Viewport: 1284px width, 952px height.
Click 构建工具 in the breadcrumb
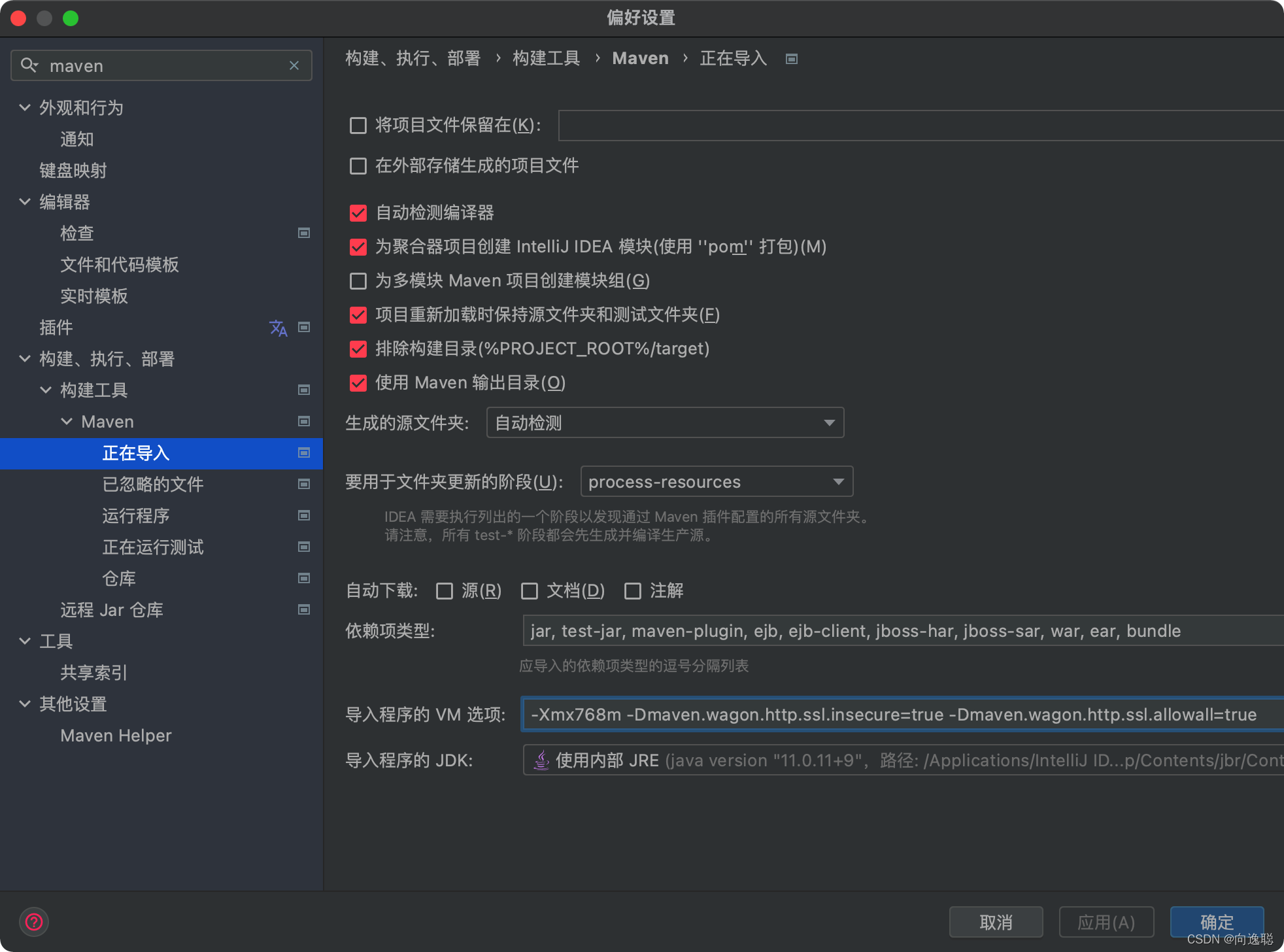coord(547,58)
